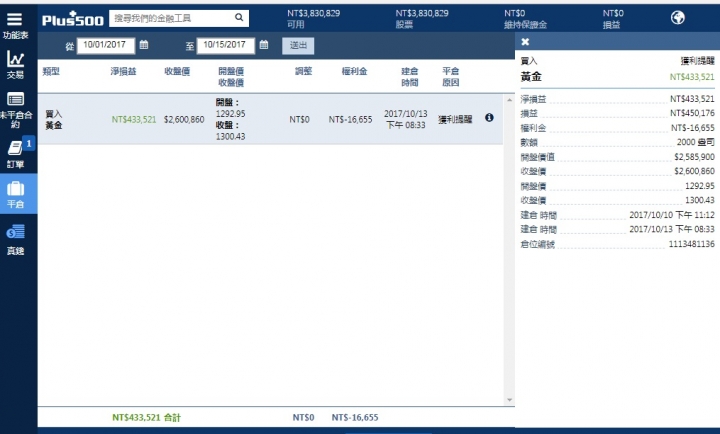Image resolution: width=720 pixels, height=434 pixels.
Task: Select 平倉 closed positions briefcase
Action: (16, 192)
